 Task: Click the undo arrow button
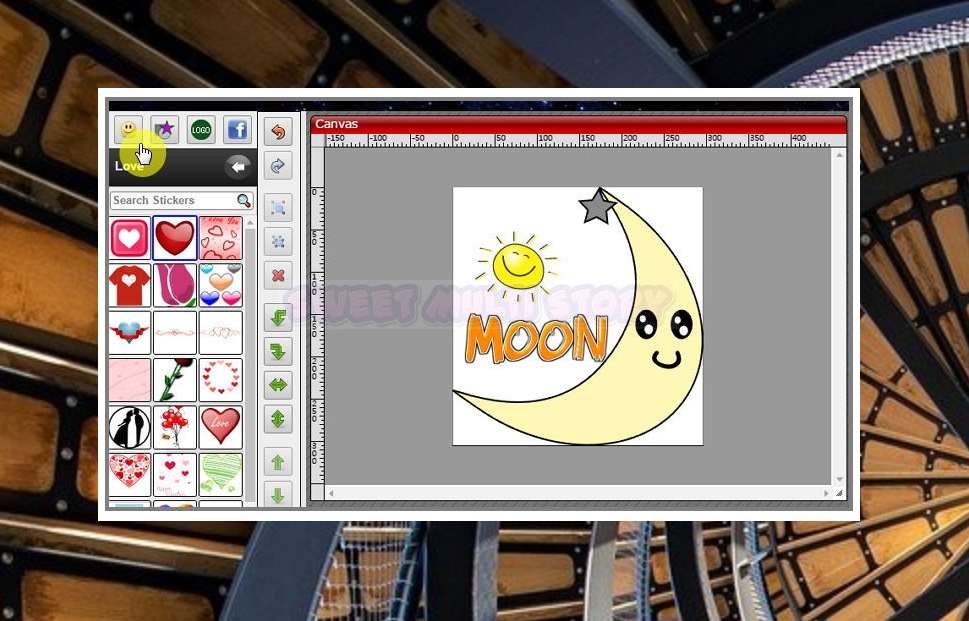pos(278,132)
